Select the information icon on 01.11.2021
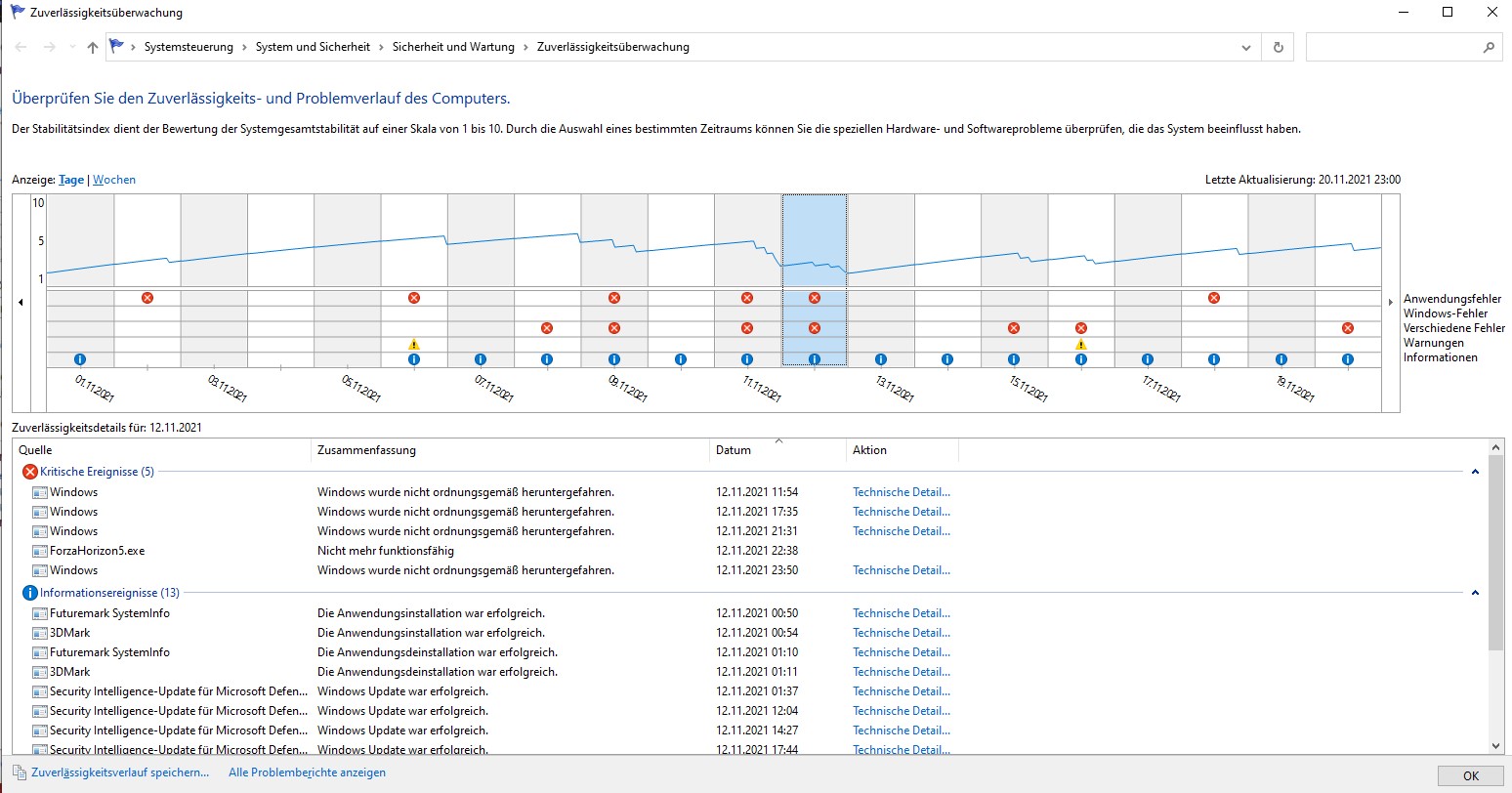The image size is (1512, 793). [x=80, y=359]
